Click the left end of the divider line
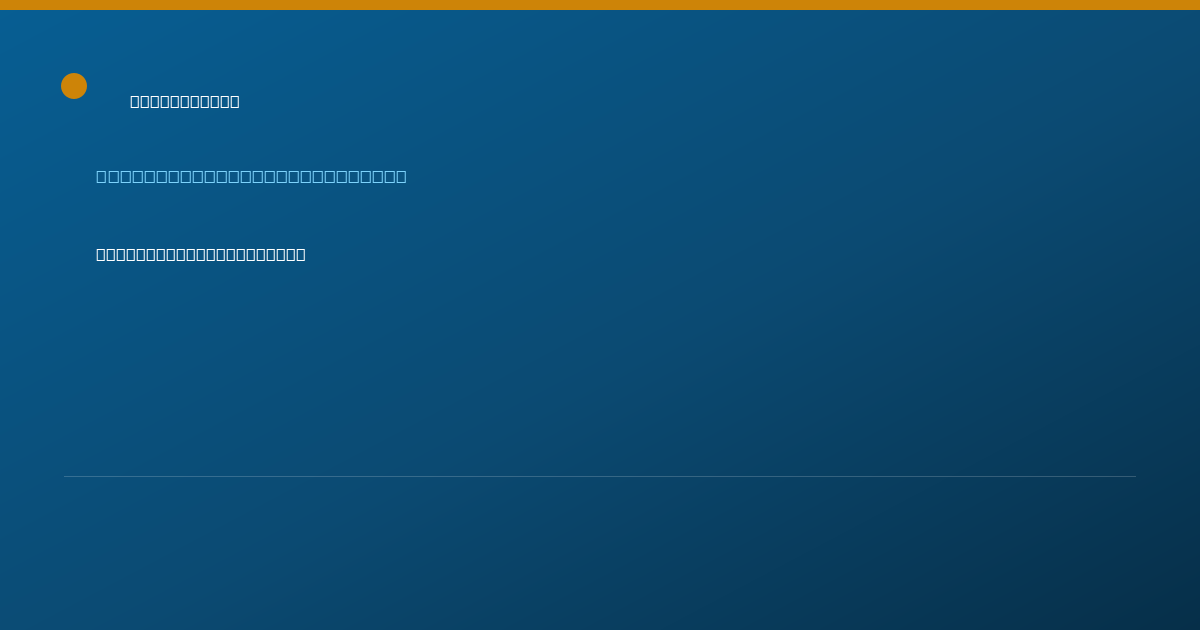 66,476
